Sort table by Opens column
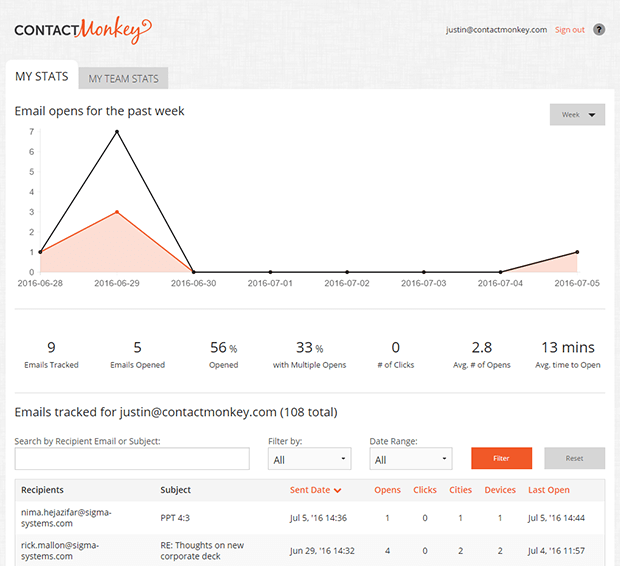This screenshot has width=620, height=566. [x=388, y=490]
